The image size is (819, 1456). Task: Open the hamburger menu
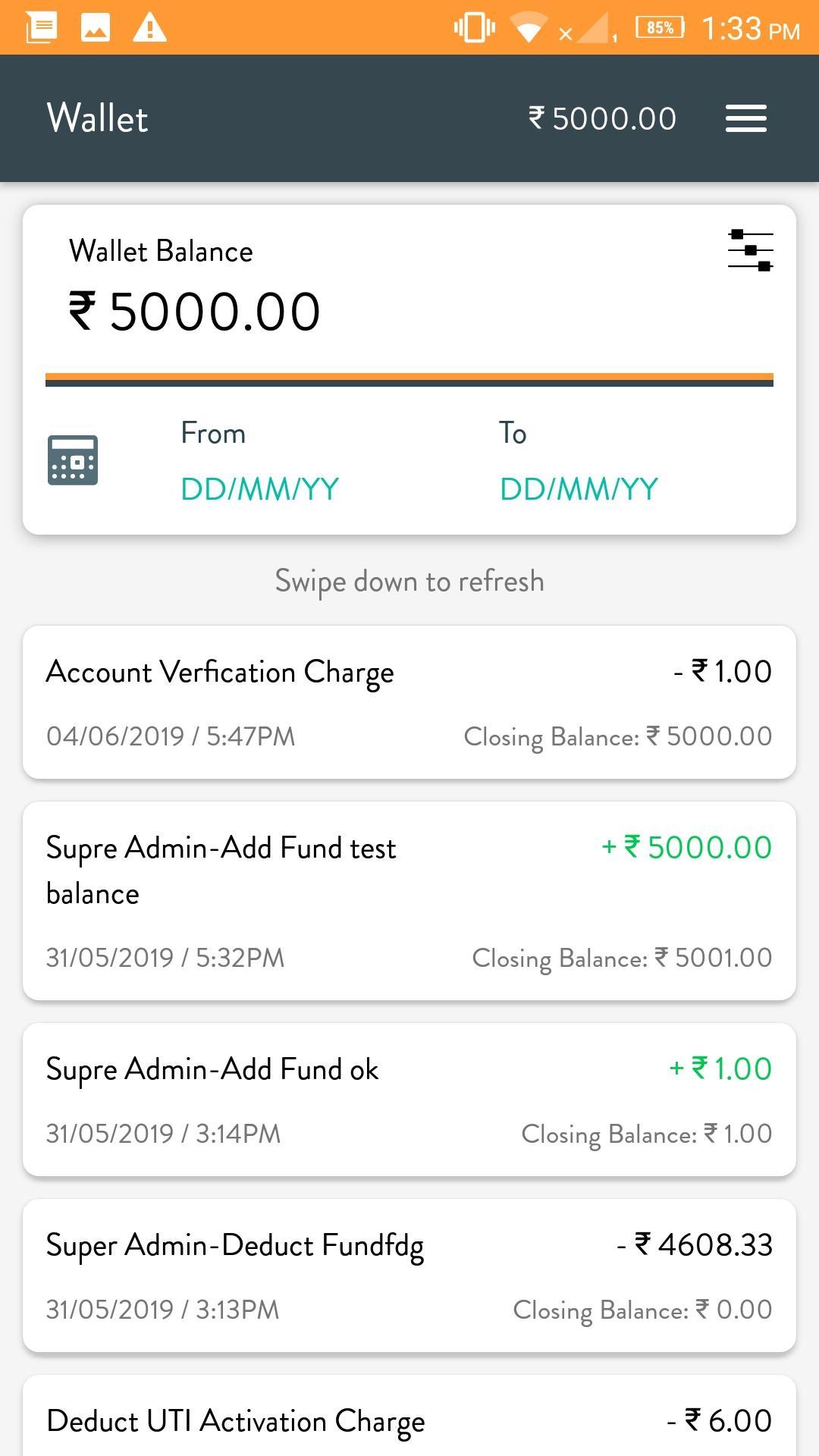coord(745,118)
